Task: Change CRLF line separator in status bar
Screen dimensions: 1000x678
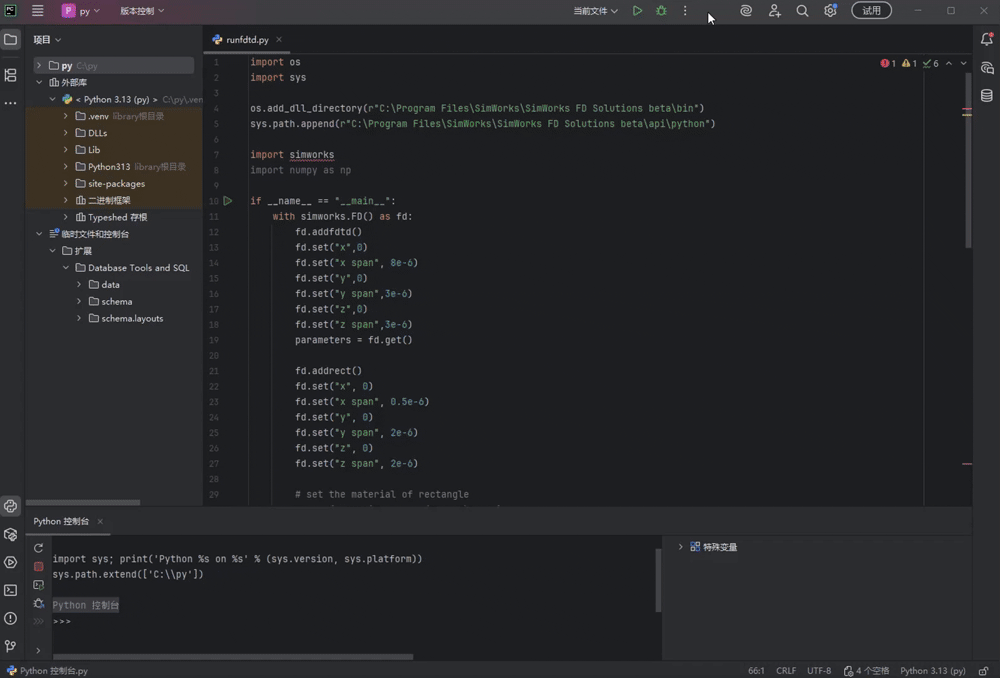Action: click(786, 671)
